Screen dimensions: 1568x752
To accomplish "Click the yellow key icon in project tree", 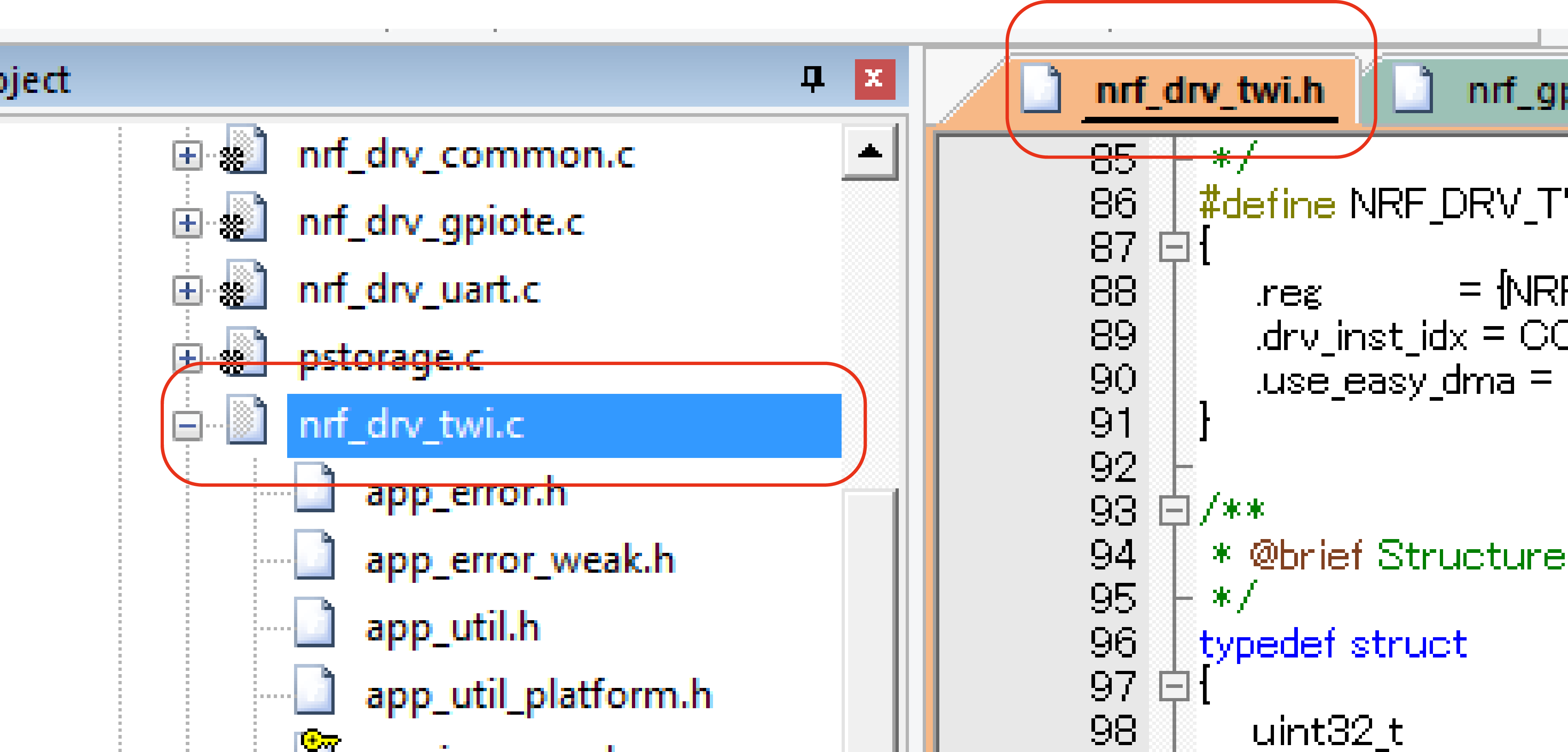I will (320, 740).
